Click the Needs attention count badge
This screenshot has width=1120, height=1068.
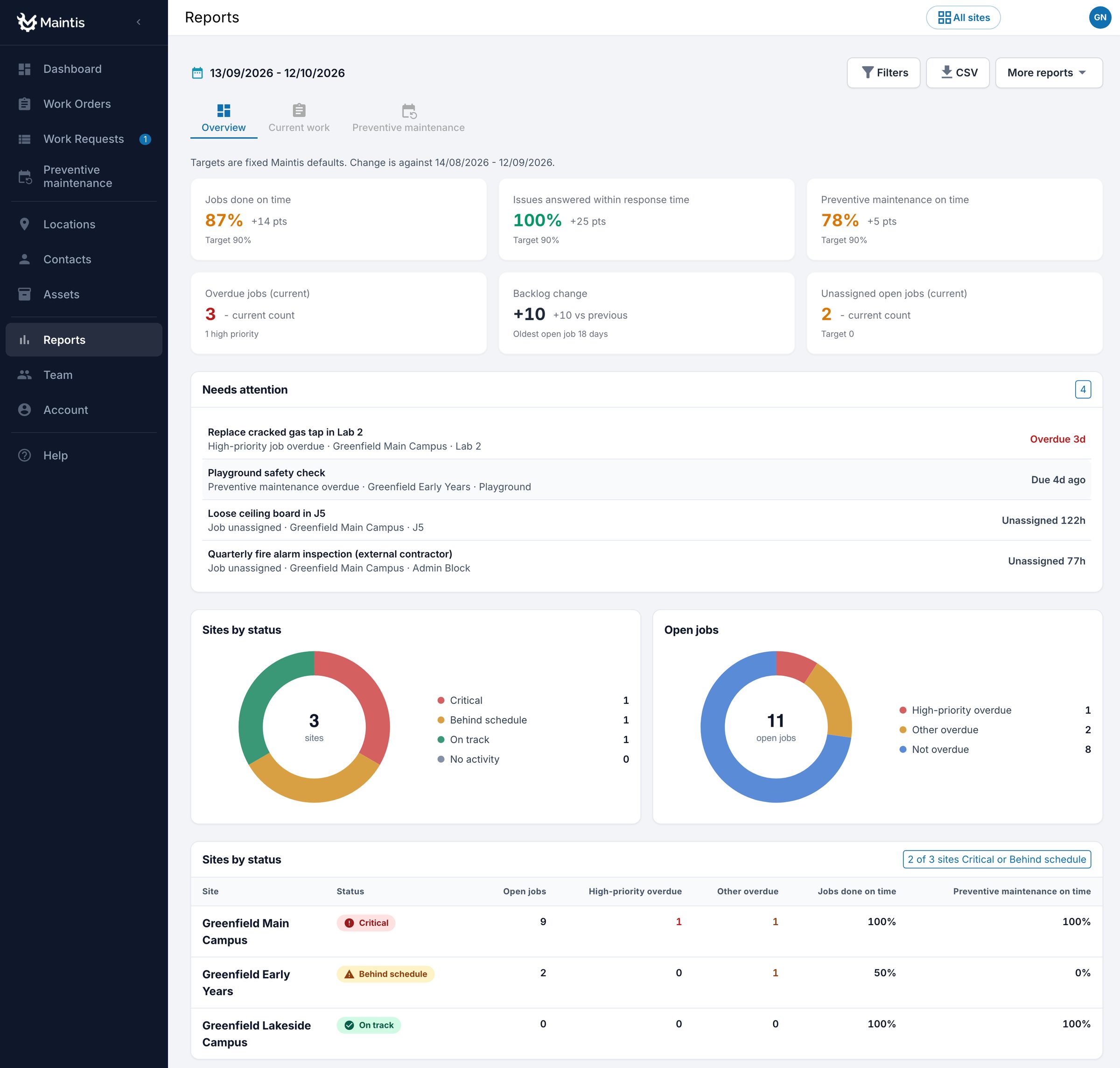[x=1083, y=389]
